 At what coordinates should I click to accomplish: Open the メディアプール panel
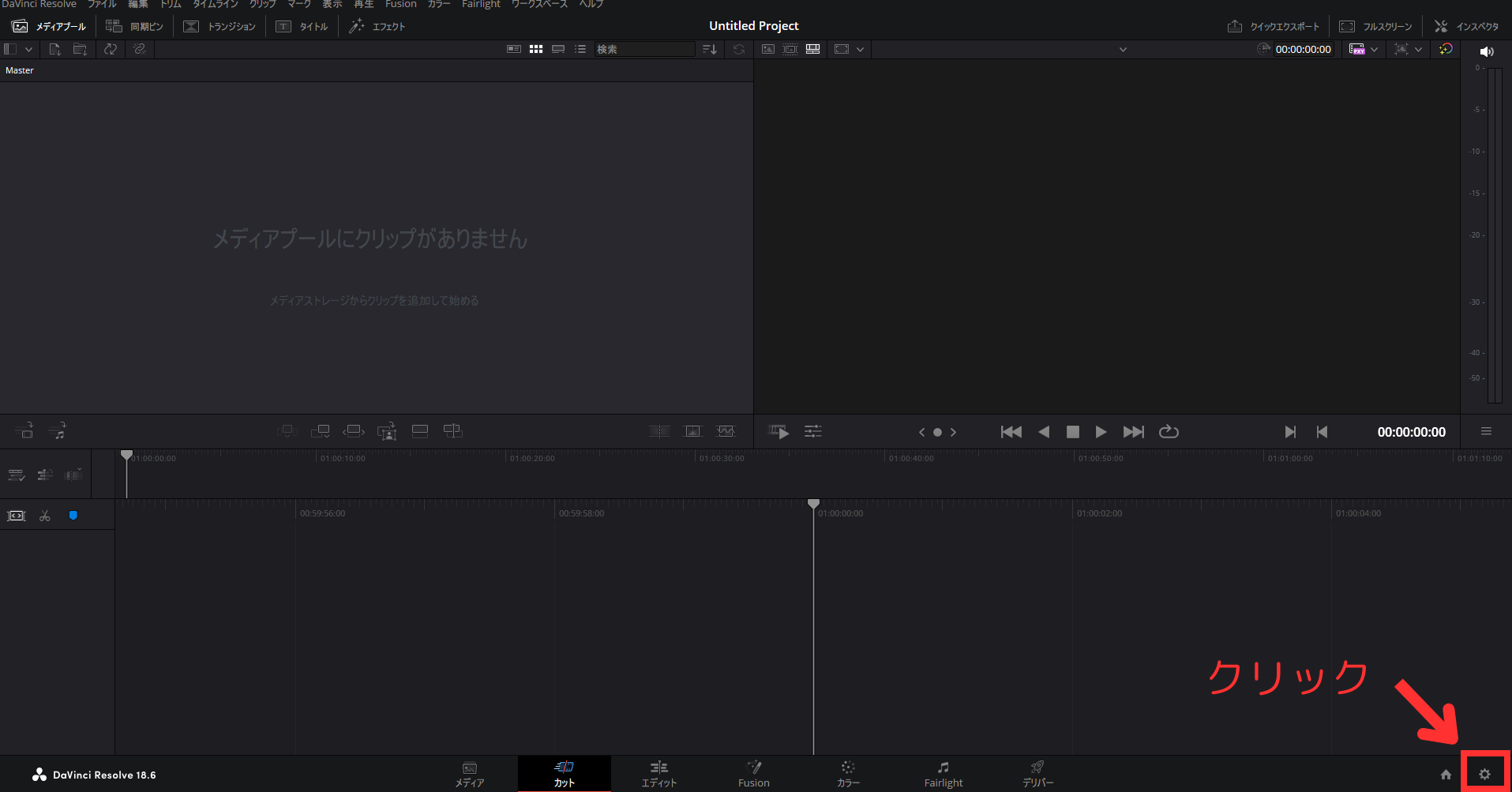point(47,26)
